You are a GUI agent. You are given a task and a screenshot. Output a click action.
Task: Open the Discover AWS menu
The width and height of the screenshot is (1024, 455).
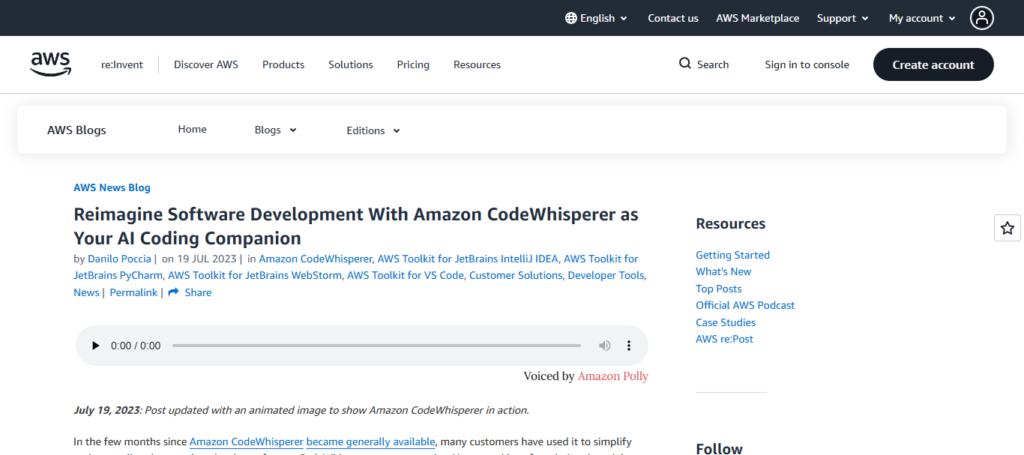(206, 65)
